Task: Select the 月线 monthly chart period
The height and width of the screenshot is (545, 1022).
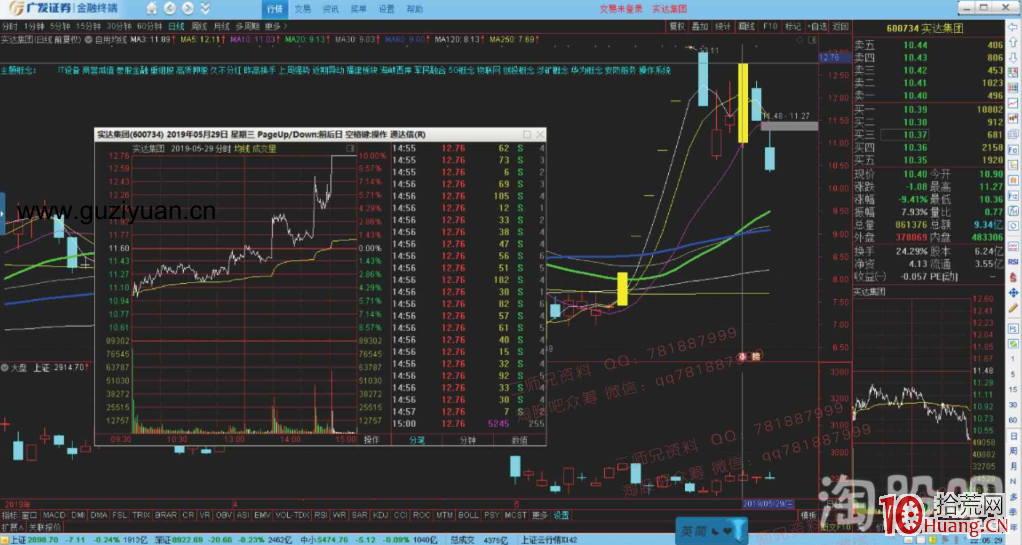Action: tap(222, 26)
